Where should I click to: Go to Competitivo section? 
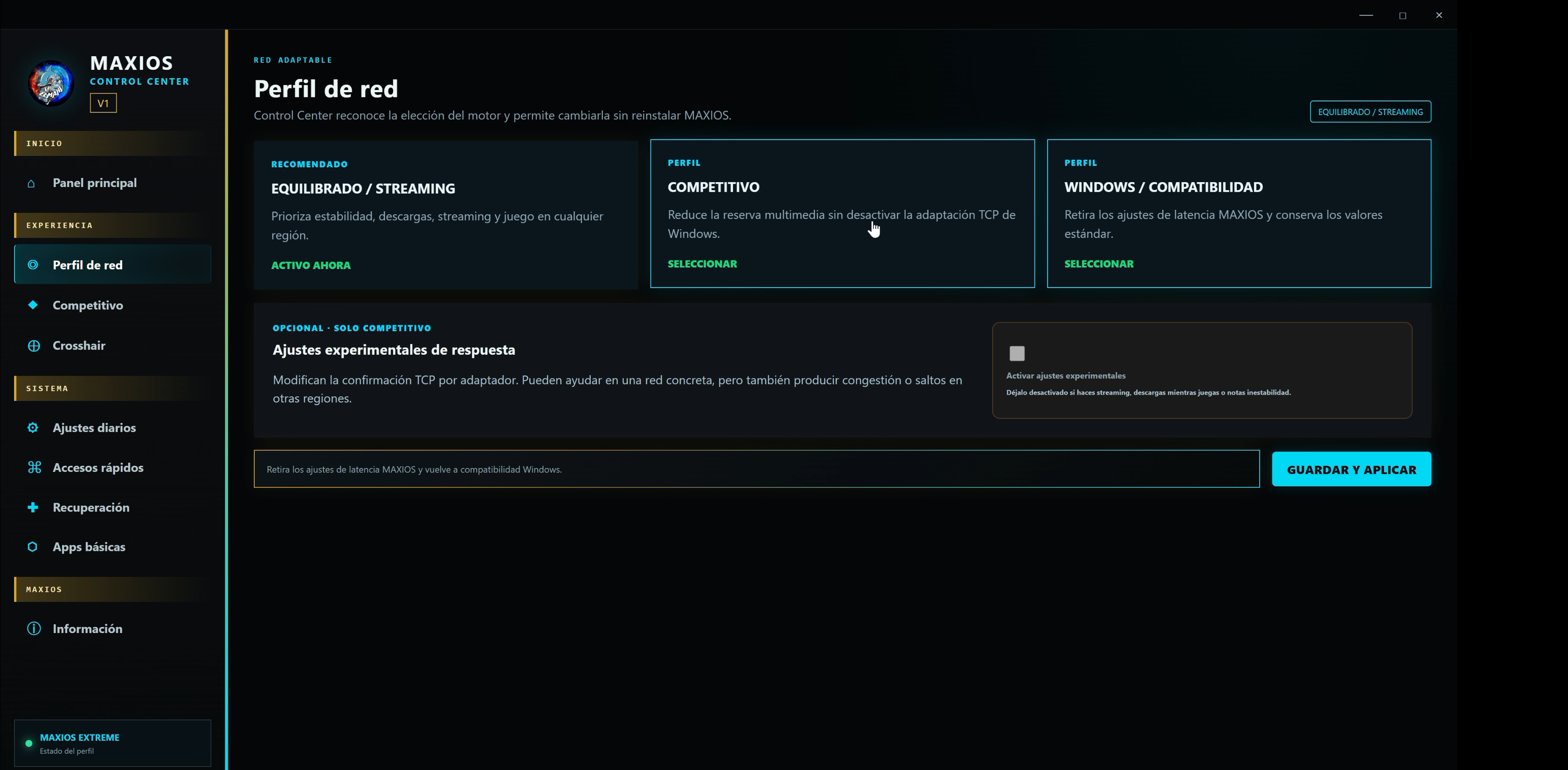112,306
